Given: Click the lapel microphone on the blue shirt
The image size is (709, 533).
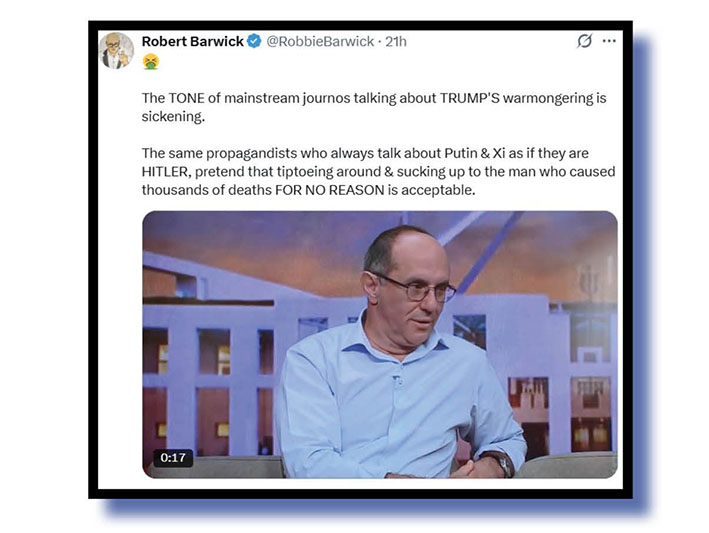Looking at the screenshot, I should click(x=398, y=380).
